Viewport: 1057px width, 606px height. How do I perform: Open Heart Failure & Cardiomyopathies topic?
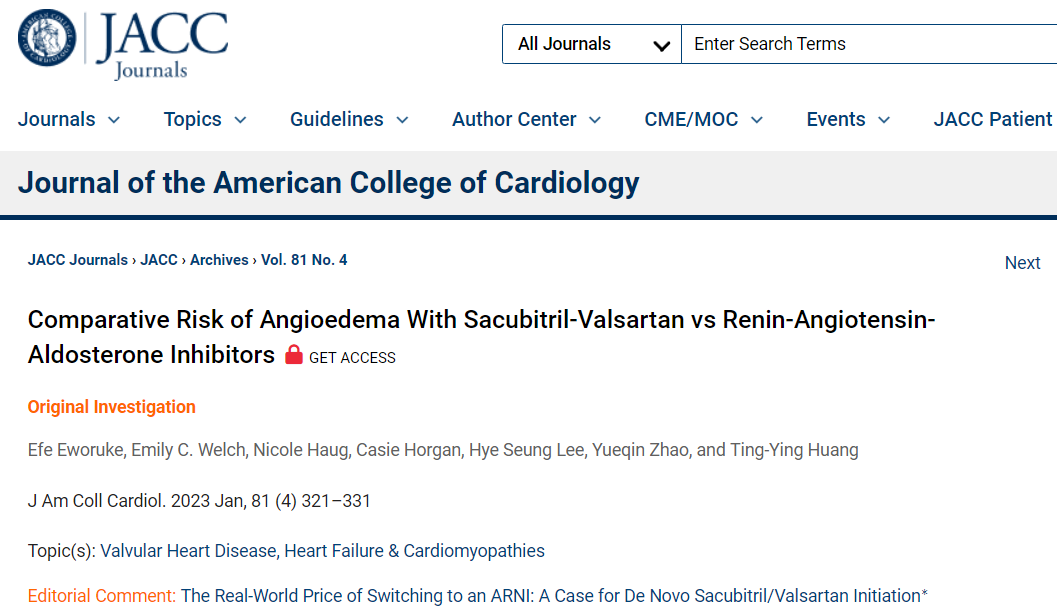coord(415,551)
